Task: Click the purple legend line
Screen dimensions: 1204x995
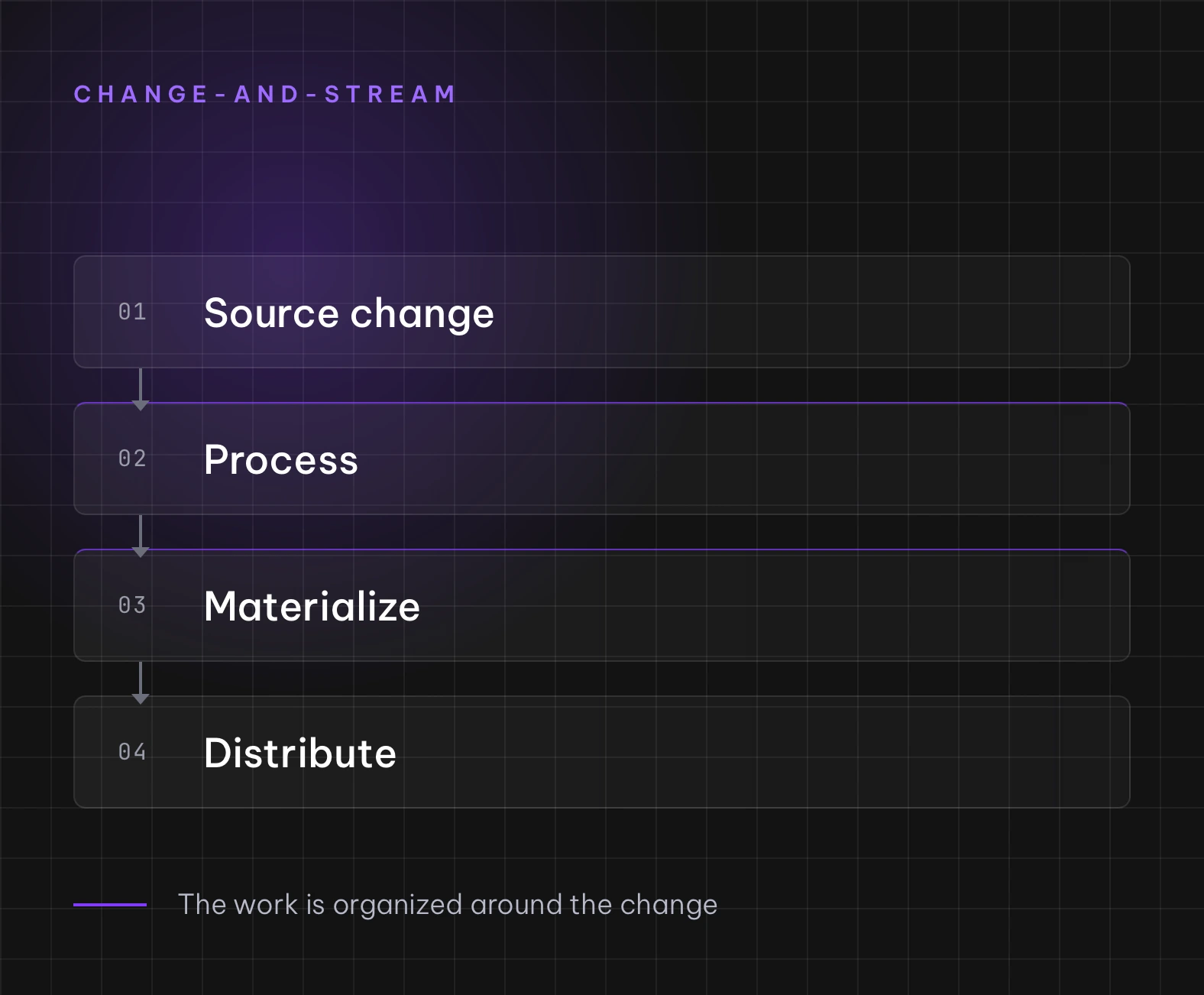Action: pos(110,905)
